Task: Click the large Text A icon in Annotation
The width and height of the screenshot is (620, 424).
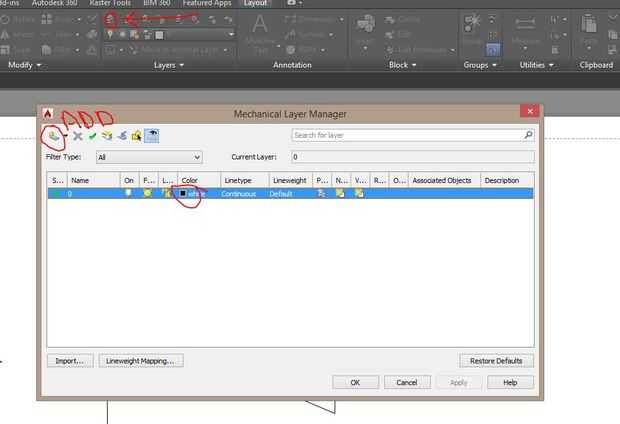Action: click(260, 25)
